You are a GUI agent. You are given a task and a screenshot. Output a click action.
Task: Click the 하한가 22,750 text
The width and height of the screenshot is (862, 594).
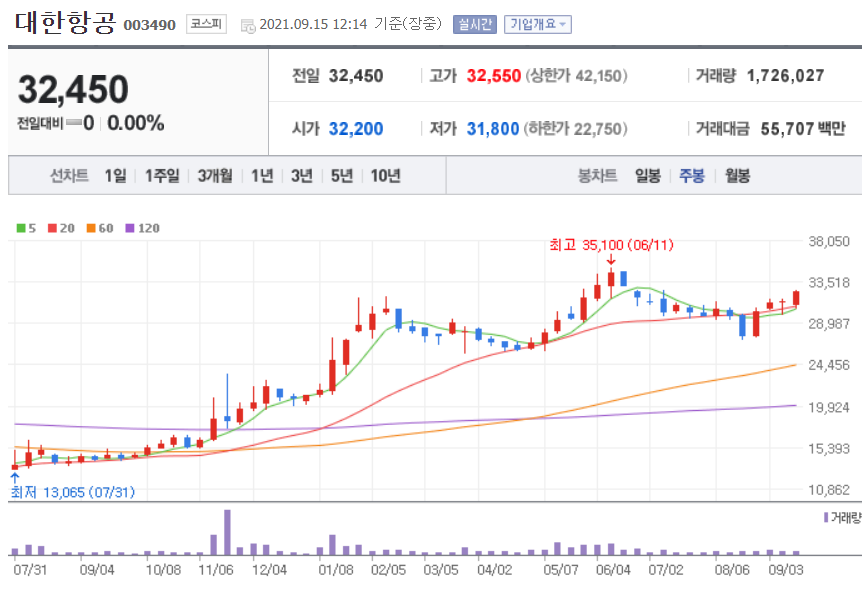(575, 129)
